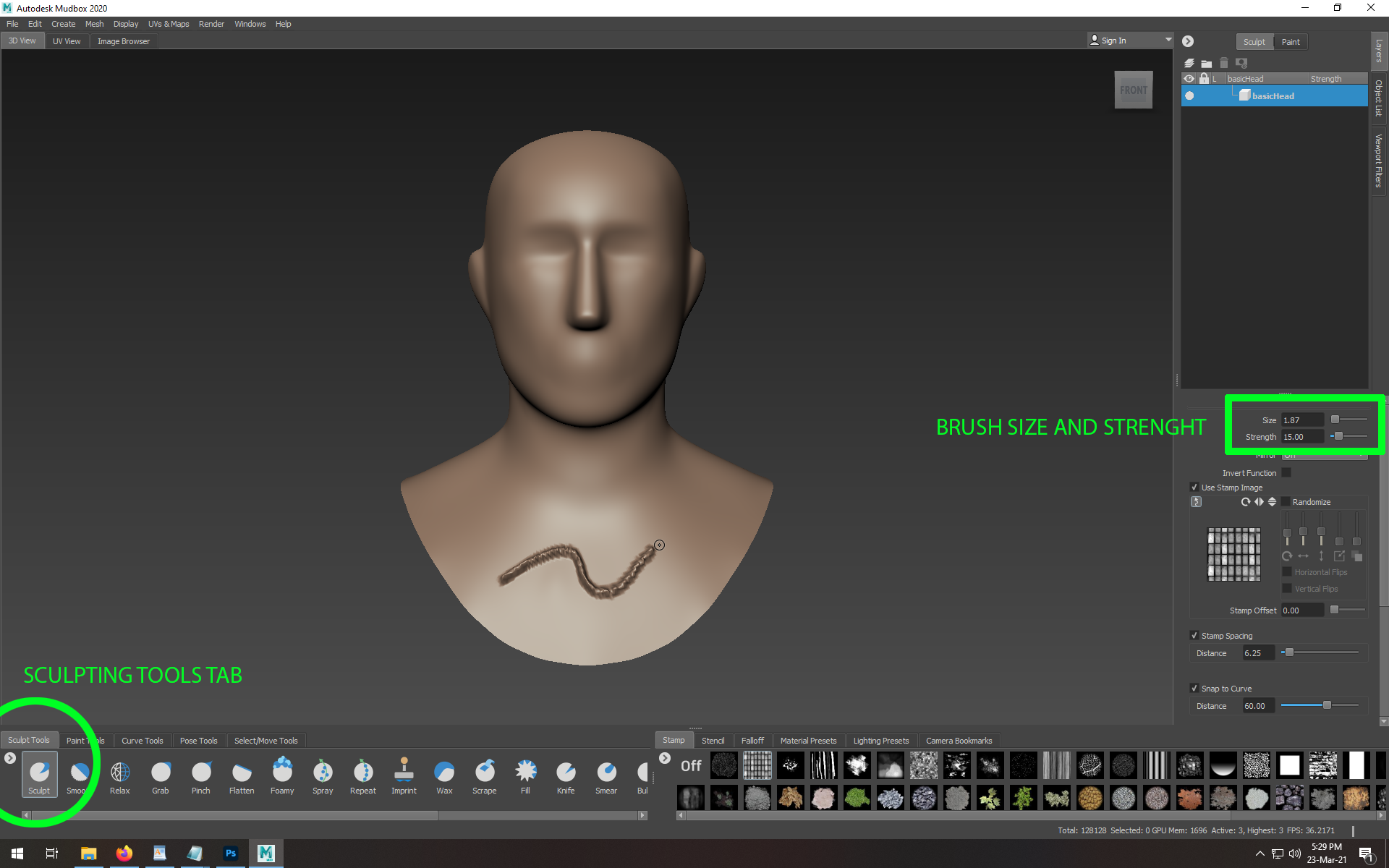Expand the stamp tray arrow
This screenshot has height=868, width=1389.
665,758
